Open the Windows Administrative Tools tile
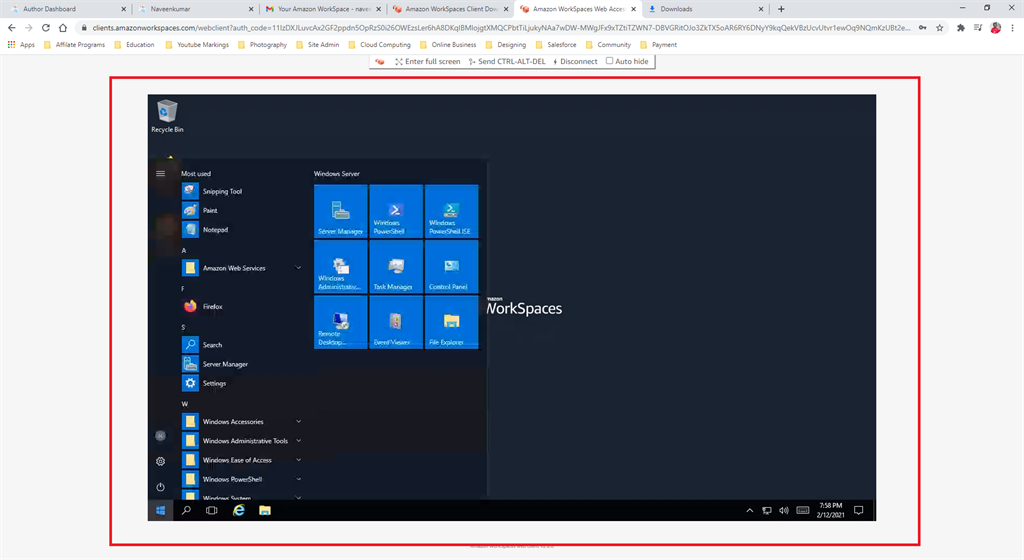 pyautogui.click(x=340, y=266)
